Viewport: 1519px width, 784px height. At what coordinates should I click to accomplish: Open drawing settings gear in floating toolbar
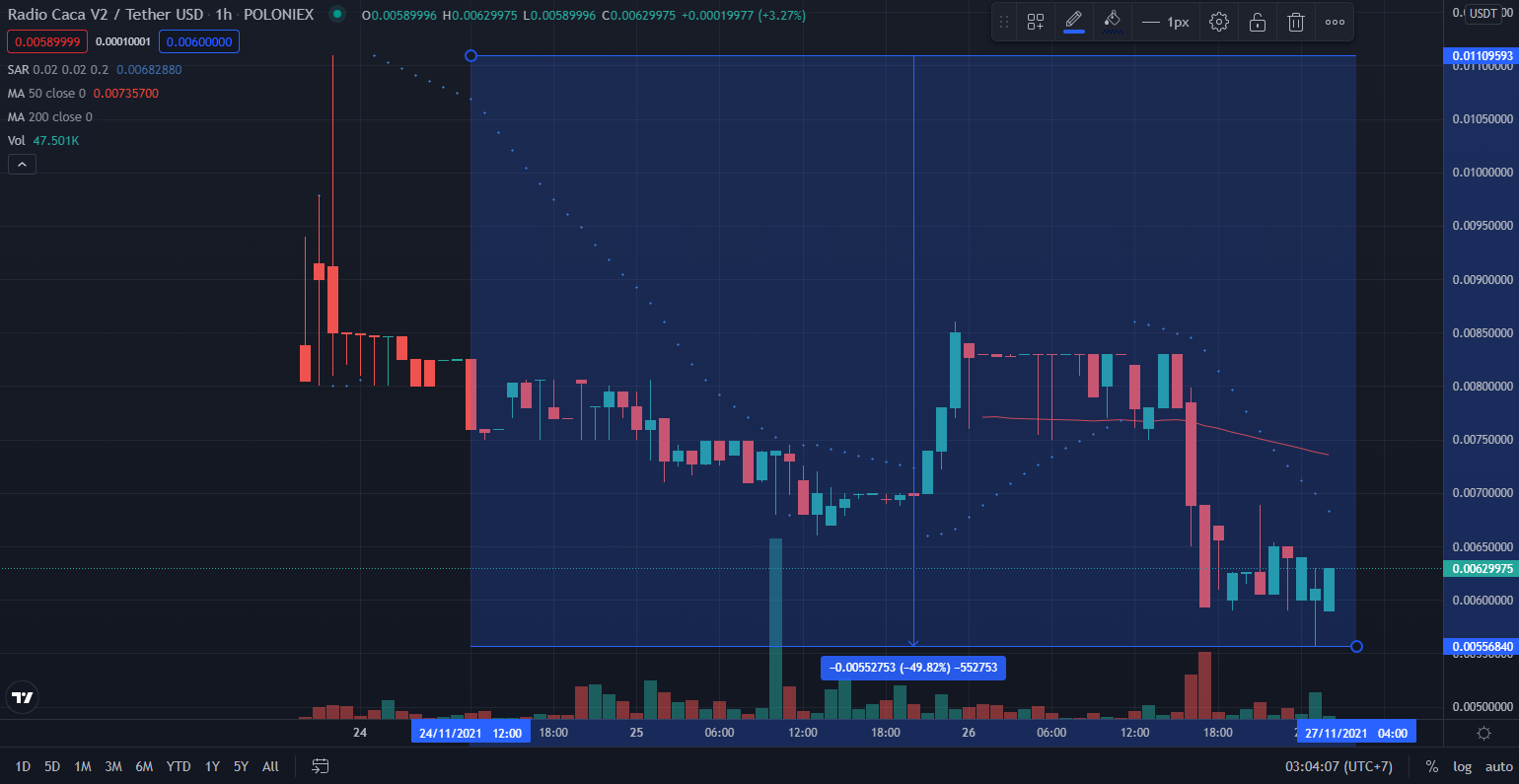point(1219,22)
